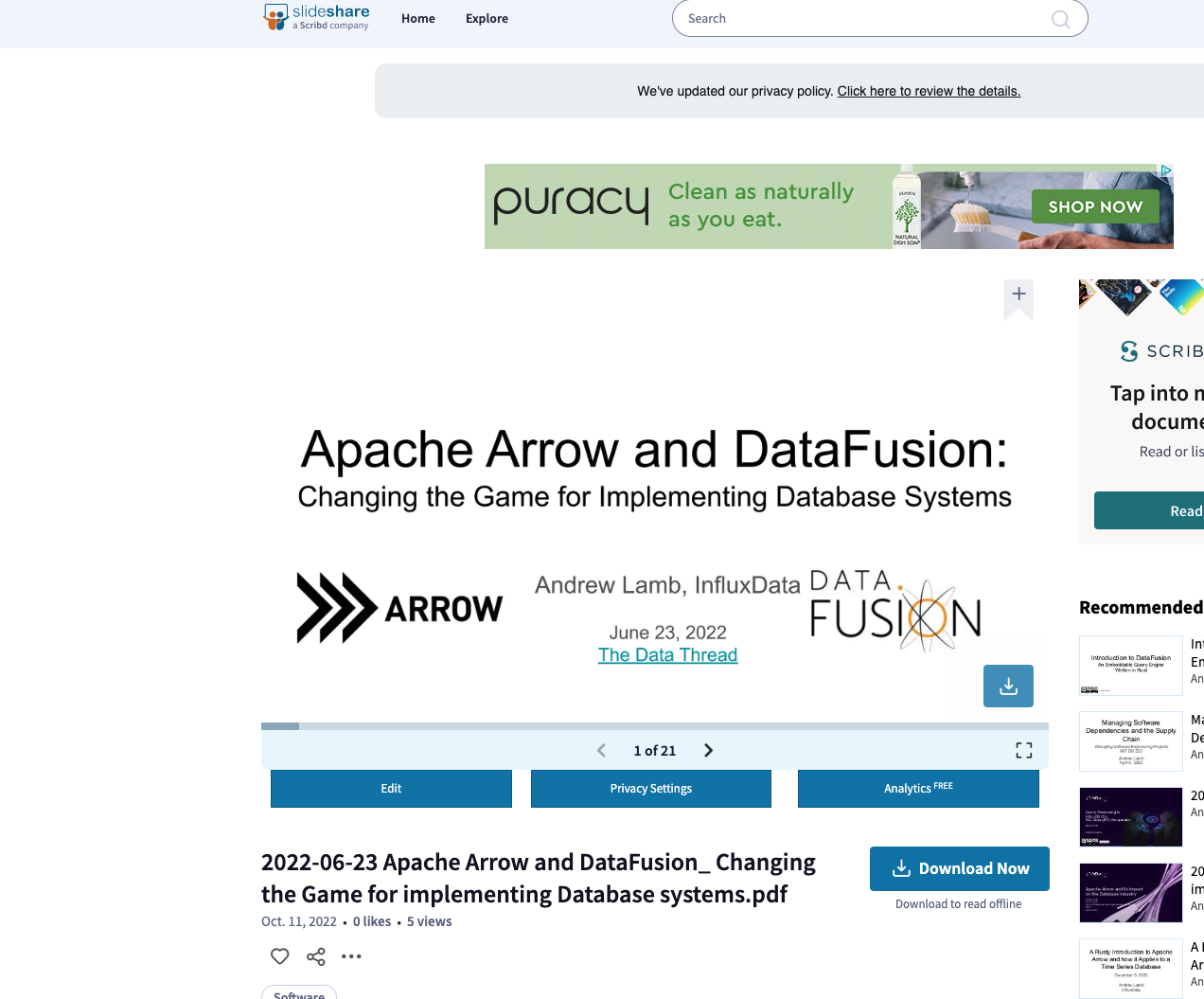The width and height of the screenshot is (1204, 999).
Task: Click the Recommended heading
Action: pos(1141,607)
